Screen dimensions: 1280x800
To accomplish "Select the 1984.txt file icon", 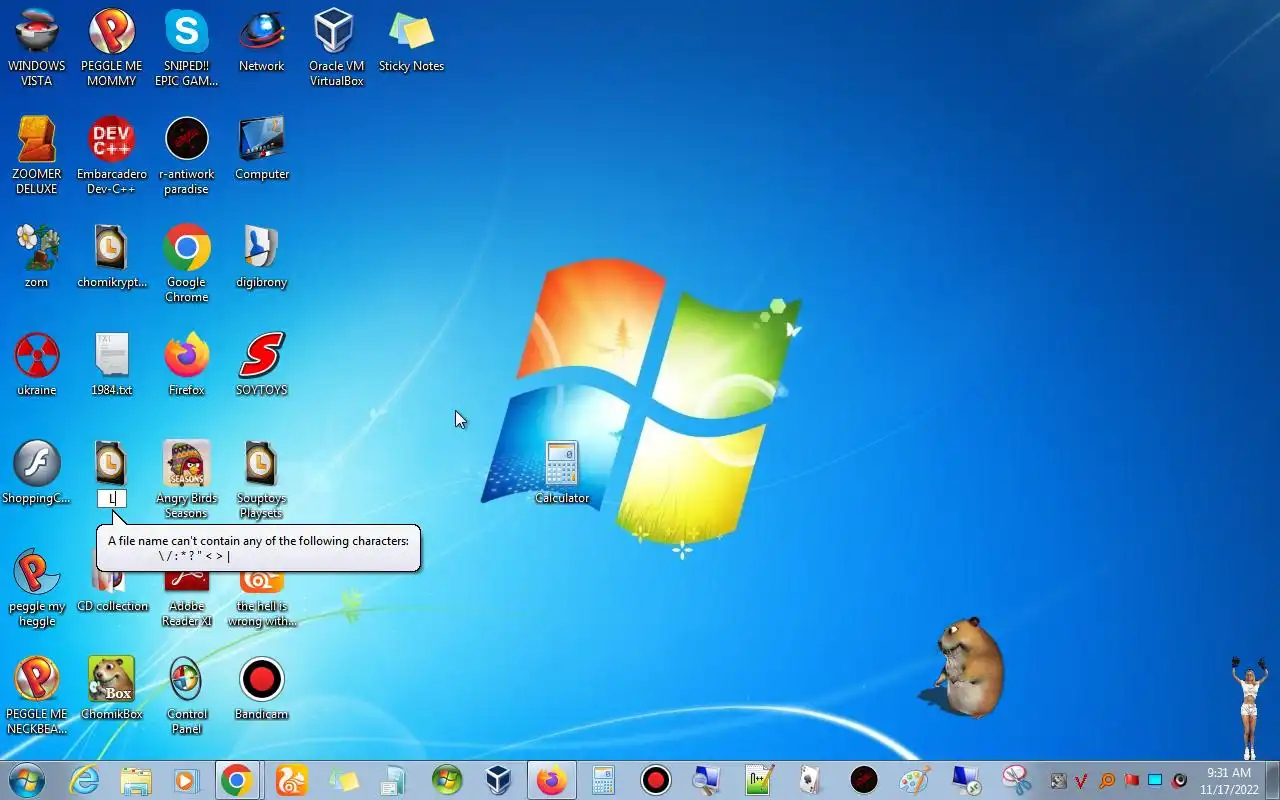I will click(112, 365).
